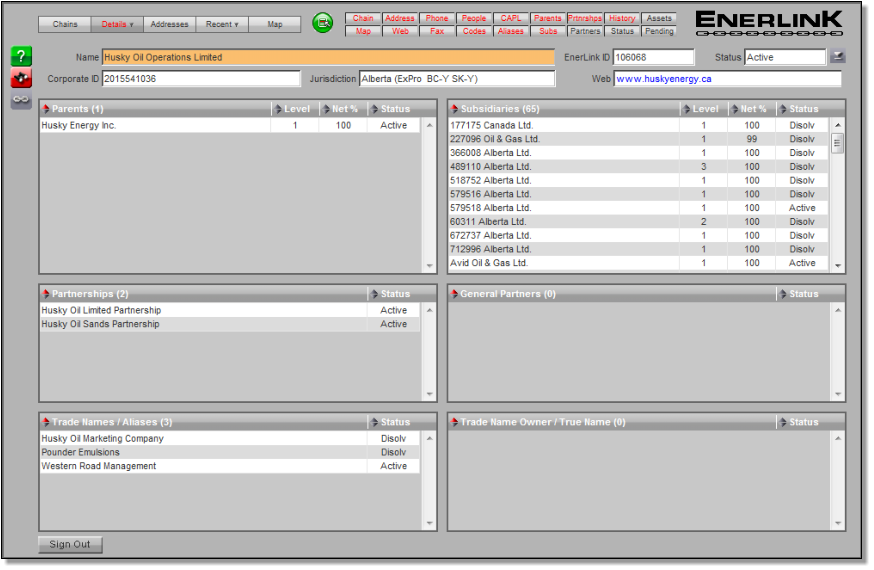Click the red icon under the help icon
This screenshot has width=874, height=570.
pos(21,79)
